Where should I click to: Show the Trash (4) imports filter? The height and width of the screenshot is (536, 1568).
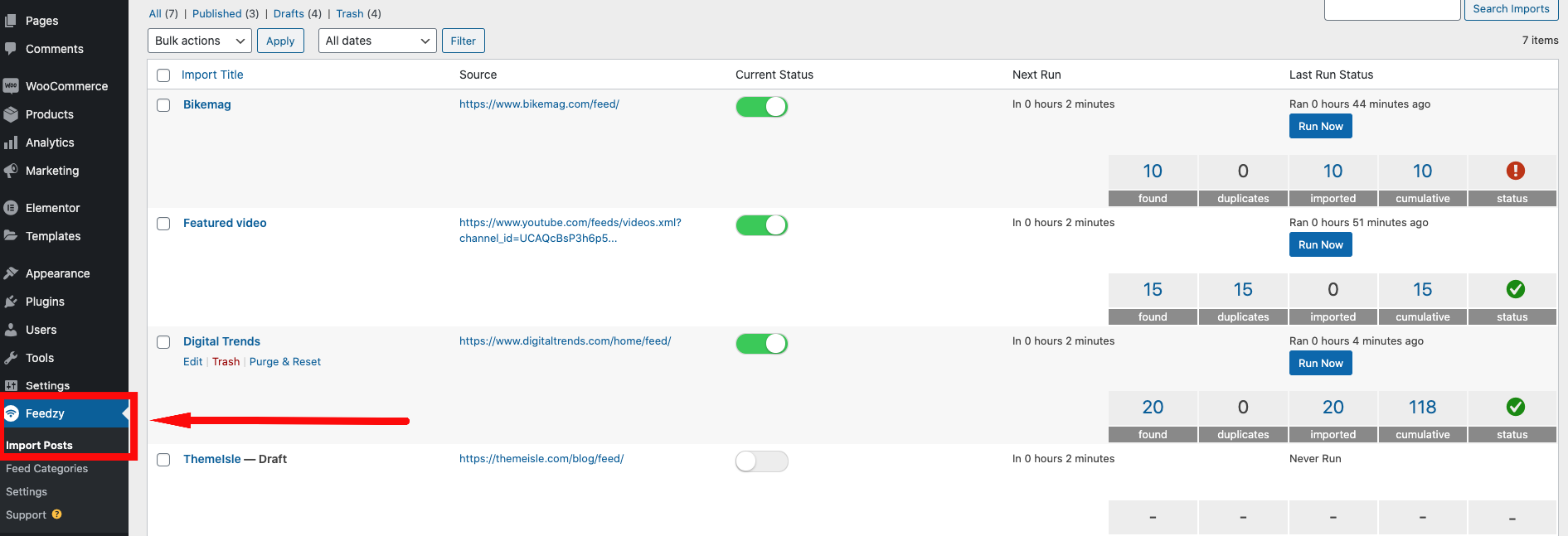point(358,13)
